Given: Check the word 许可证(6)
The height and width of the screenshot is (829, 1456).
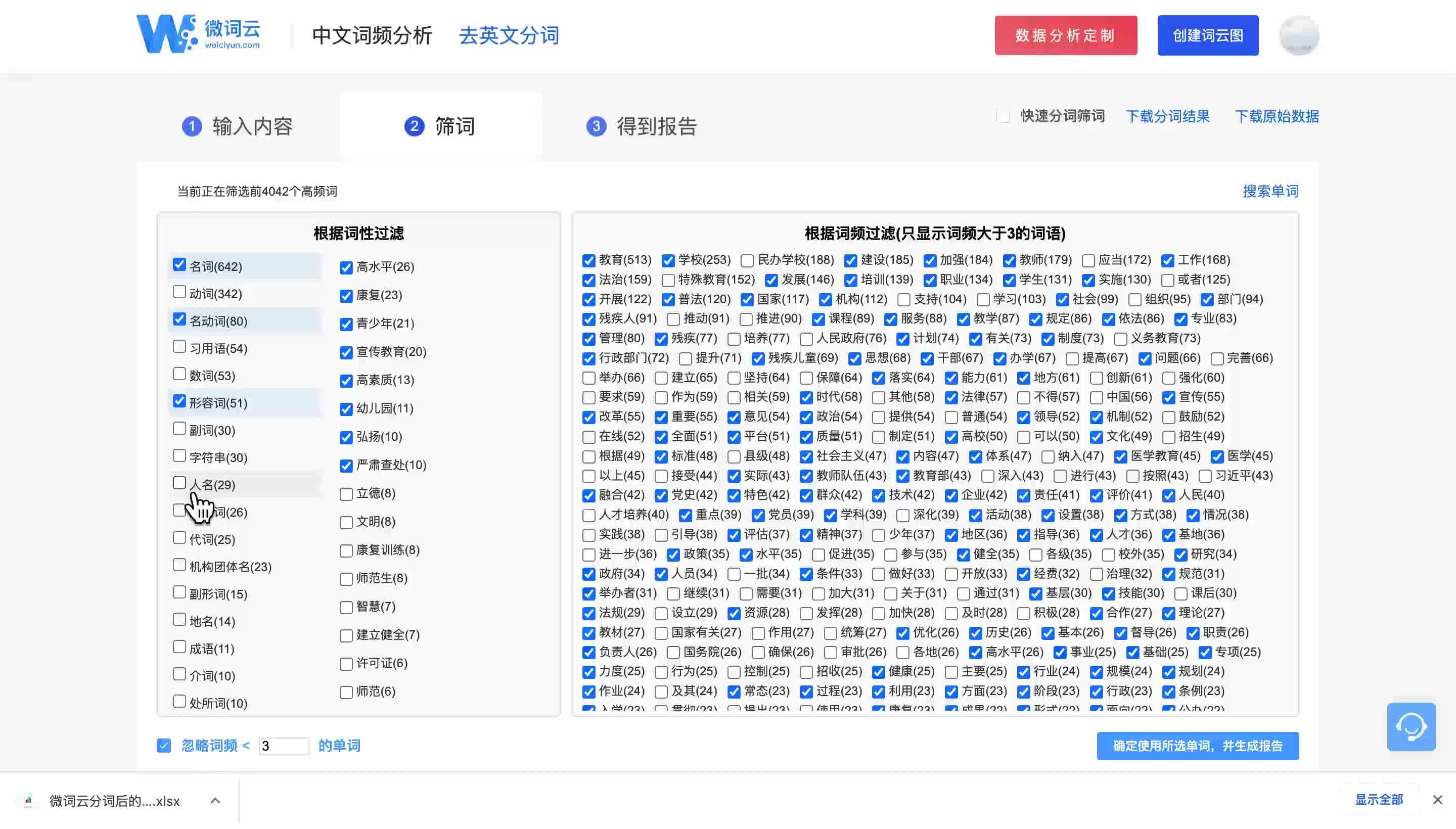Looking at the screenshot, I should (346, 664).
